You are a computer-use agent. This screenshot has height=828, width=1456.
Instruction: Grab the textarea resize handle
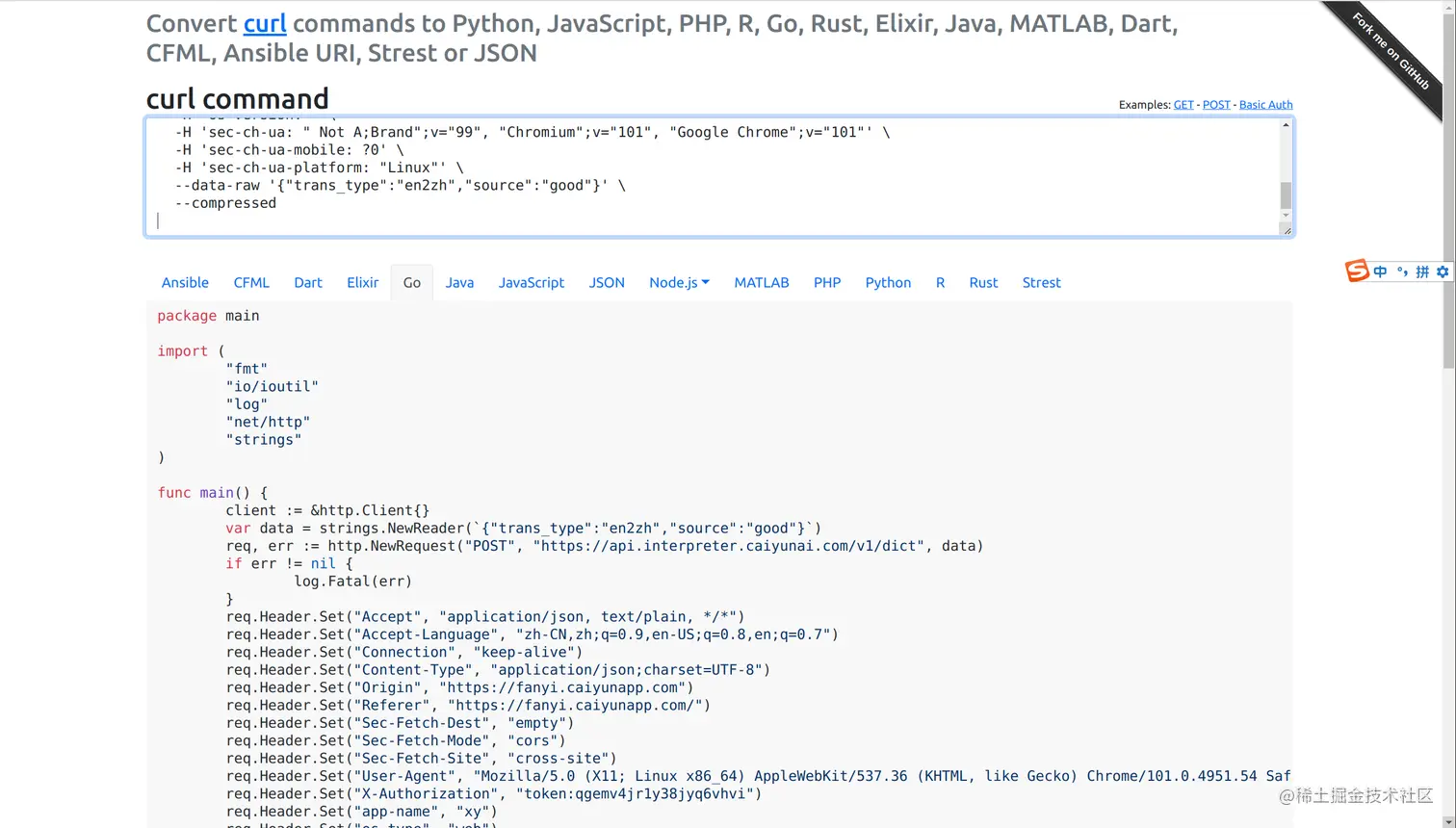(x=1287, y=230)
